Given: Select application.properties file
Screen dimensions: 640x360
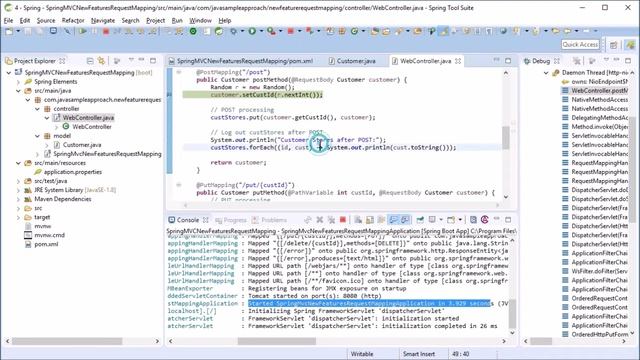Looking at the screenshot, I should tap(73, 172).
